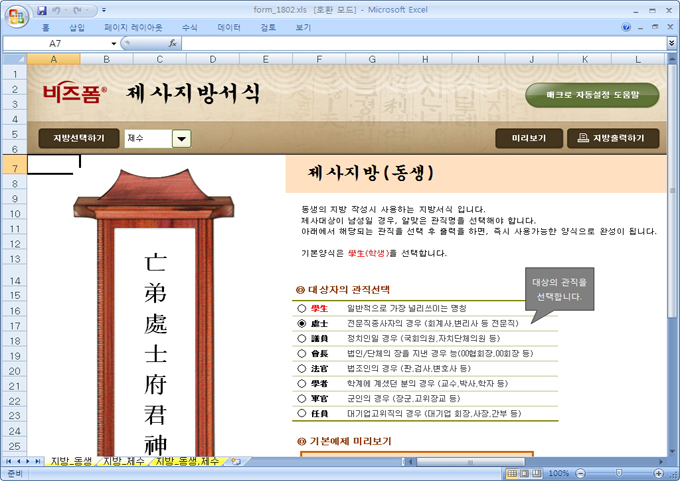This screenshot has width=680, height=481.
Task: Open the 홈 ribbon tab
Action: tap(46, 28)
